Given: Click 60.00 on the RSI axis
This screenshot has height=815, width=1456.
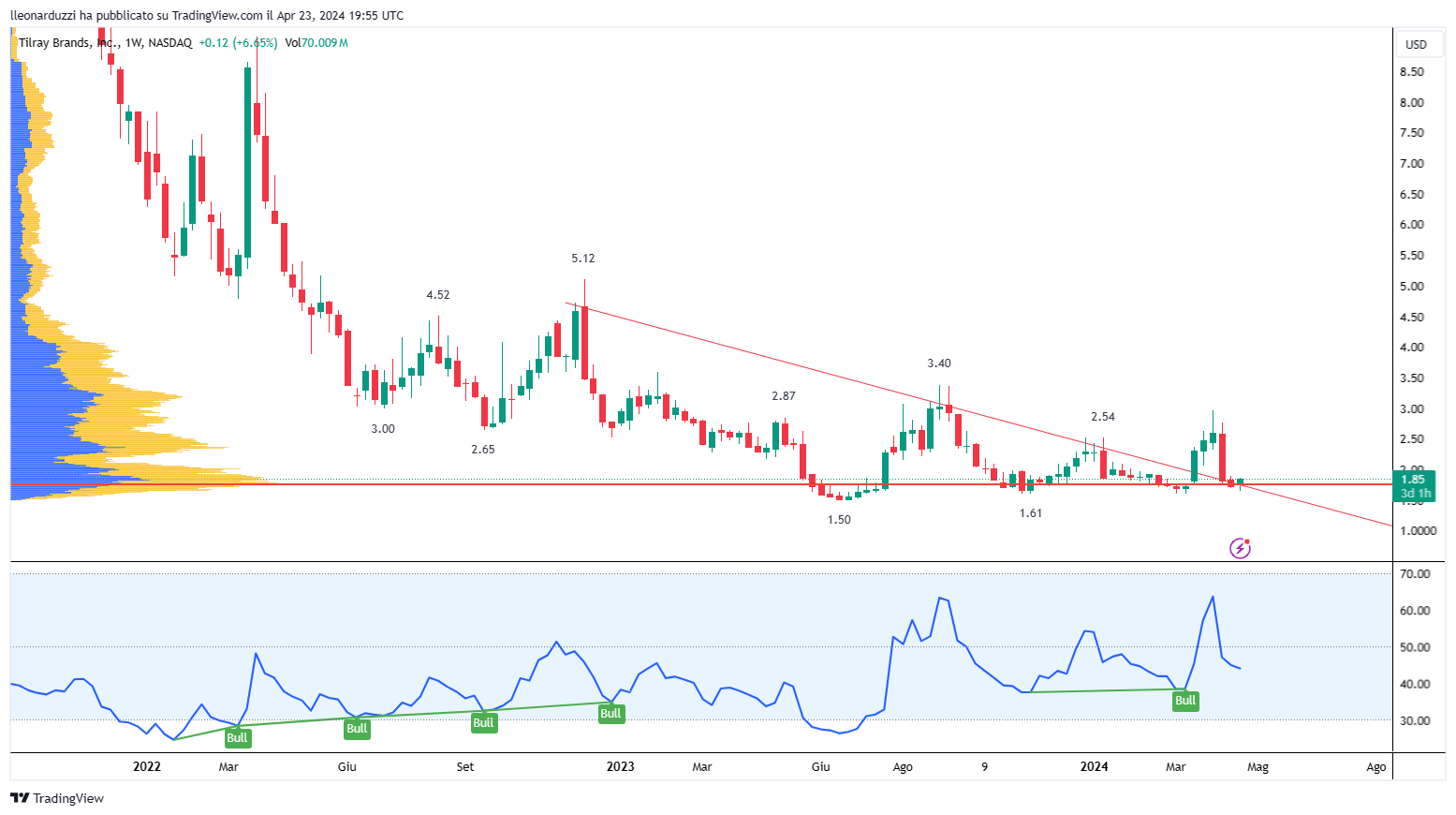Looking at the screenshot, I should tap(1415, 611).
